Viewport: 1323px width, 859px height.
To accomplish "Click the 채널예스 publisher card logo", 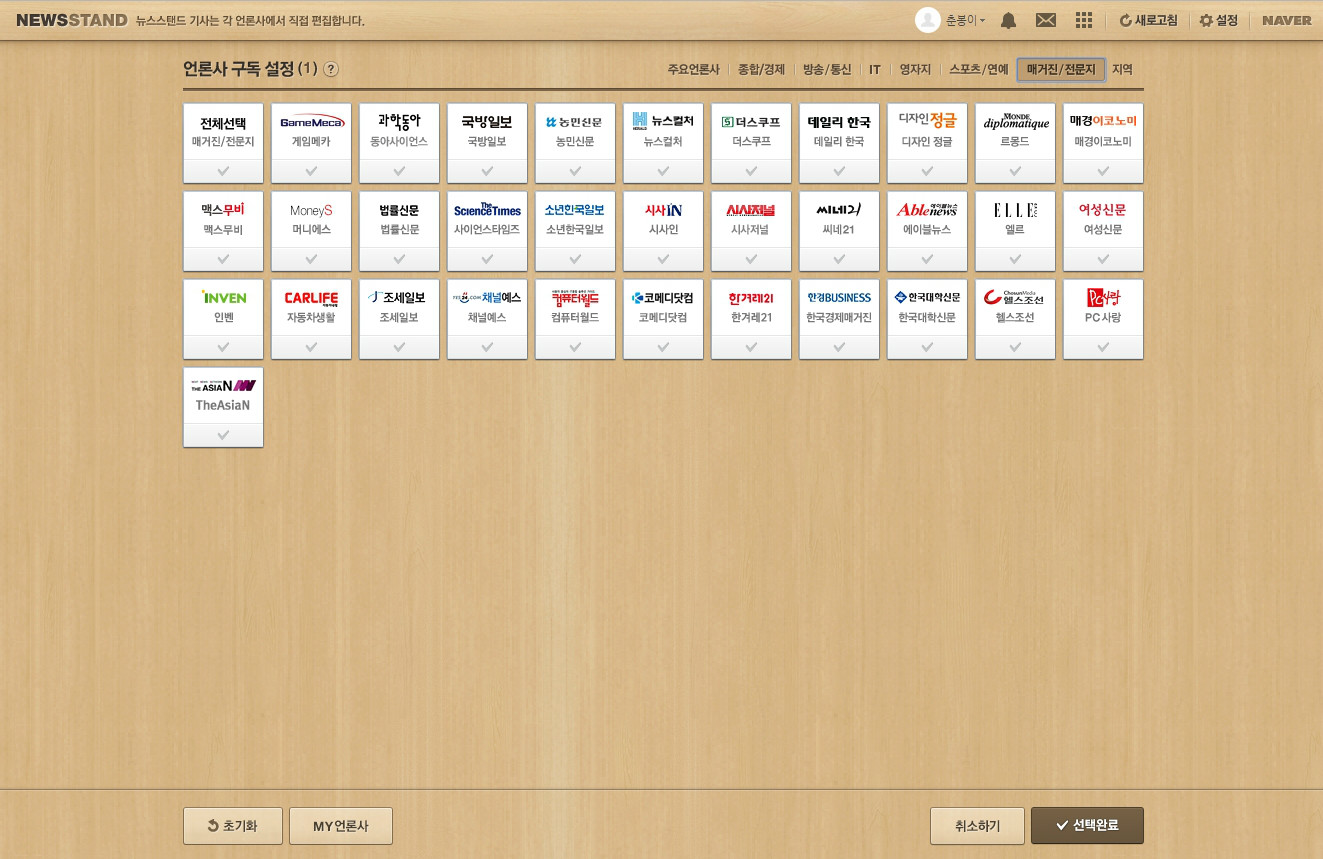I will pos(487,298).
